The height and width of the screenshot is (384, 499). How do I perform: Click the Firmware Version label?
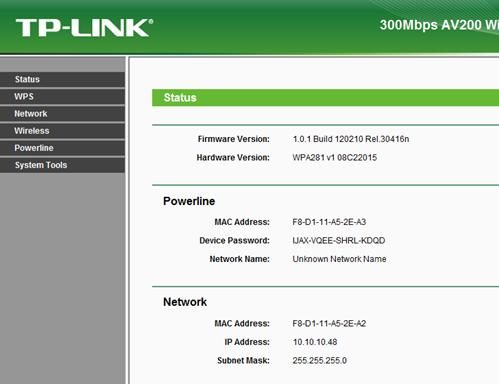tap(234, 139)
